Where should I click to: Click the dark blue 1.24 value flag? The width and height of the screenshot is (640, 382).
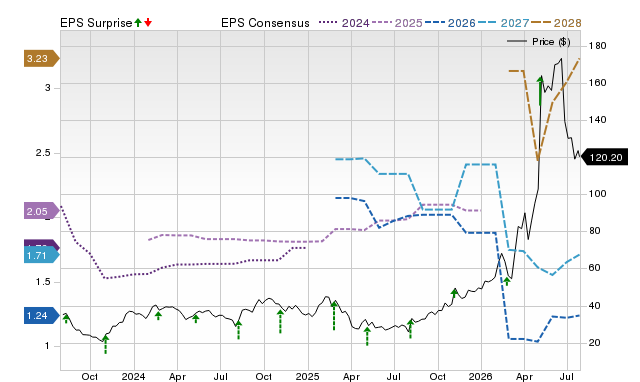[x=41, y=315]
